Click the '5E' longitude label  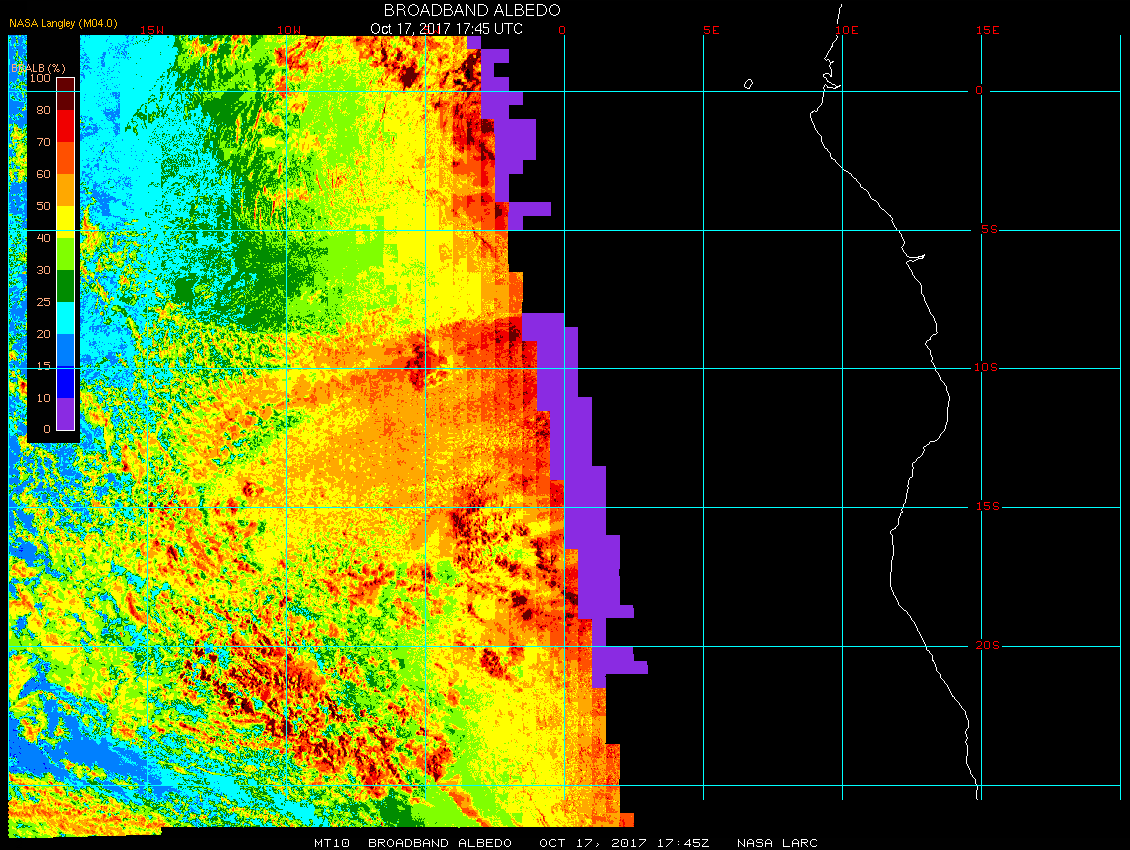pyautogui.click(x=711, y=30)
